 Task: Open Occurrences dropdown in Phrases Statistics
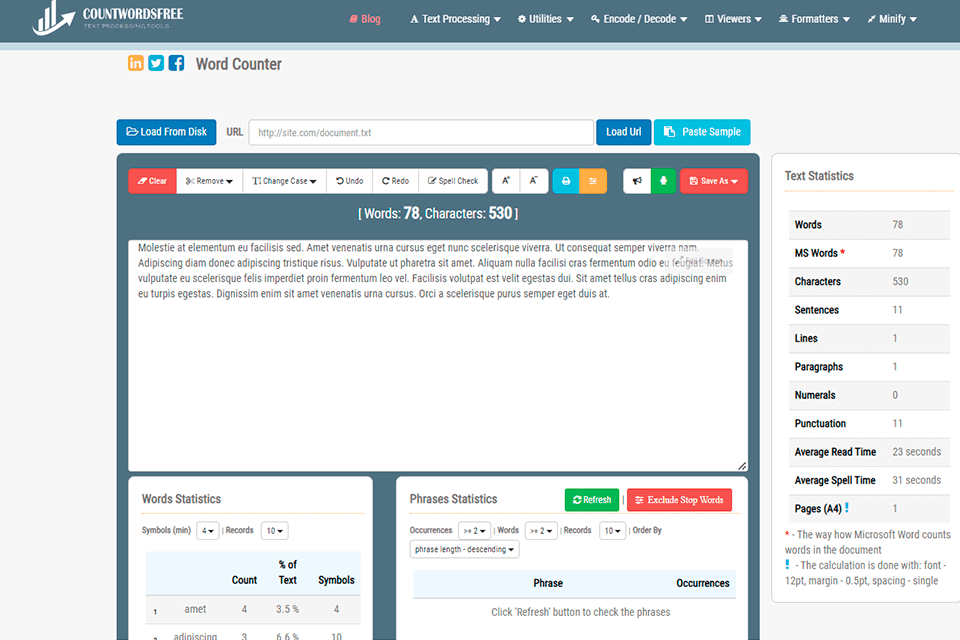pyautogui.click(x=474, y=531)
